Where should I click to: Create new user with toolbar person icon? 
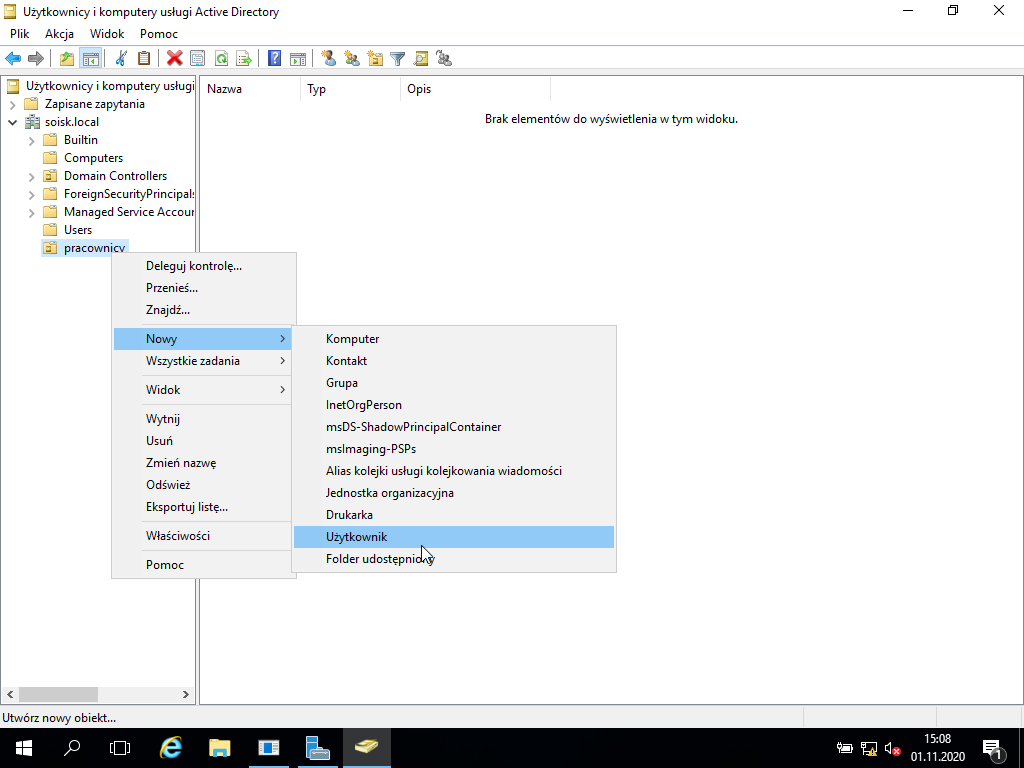coord(328,58)
